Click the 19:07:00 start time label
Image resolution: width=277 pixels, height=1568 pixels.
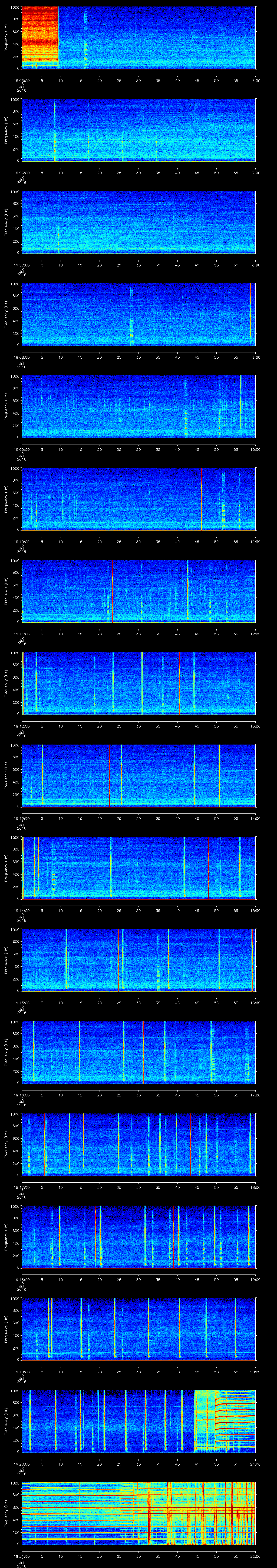click(22, 264)
